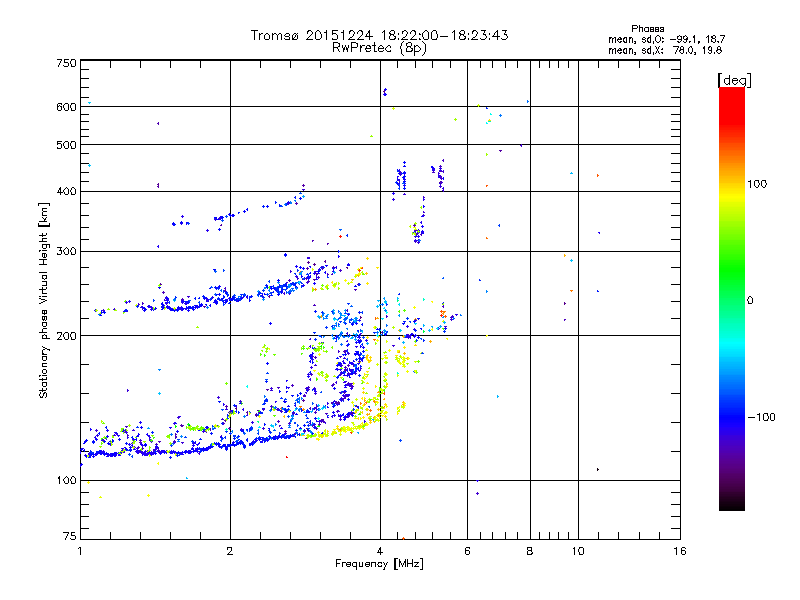Viewport: 800px width, 600px height.
Task: Click the x-axis tick label '16'
Action: pyautogui.click(x=680, y=551)
